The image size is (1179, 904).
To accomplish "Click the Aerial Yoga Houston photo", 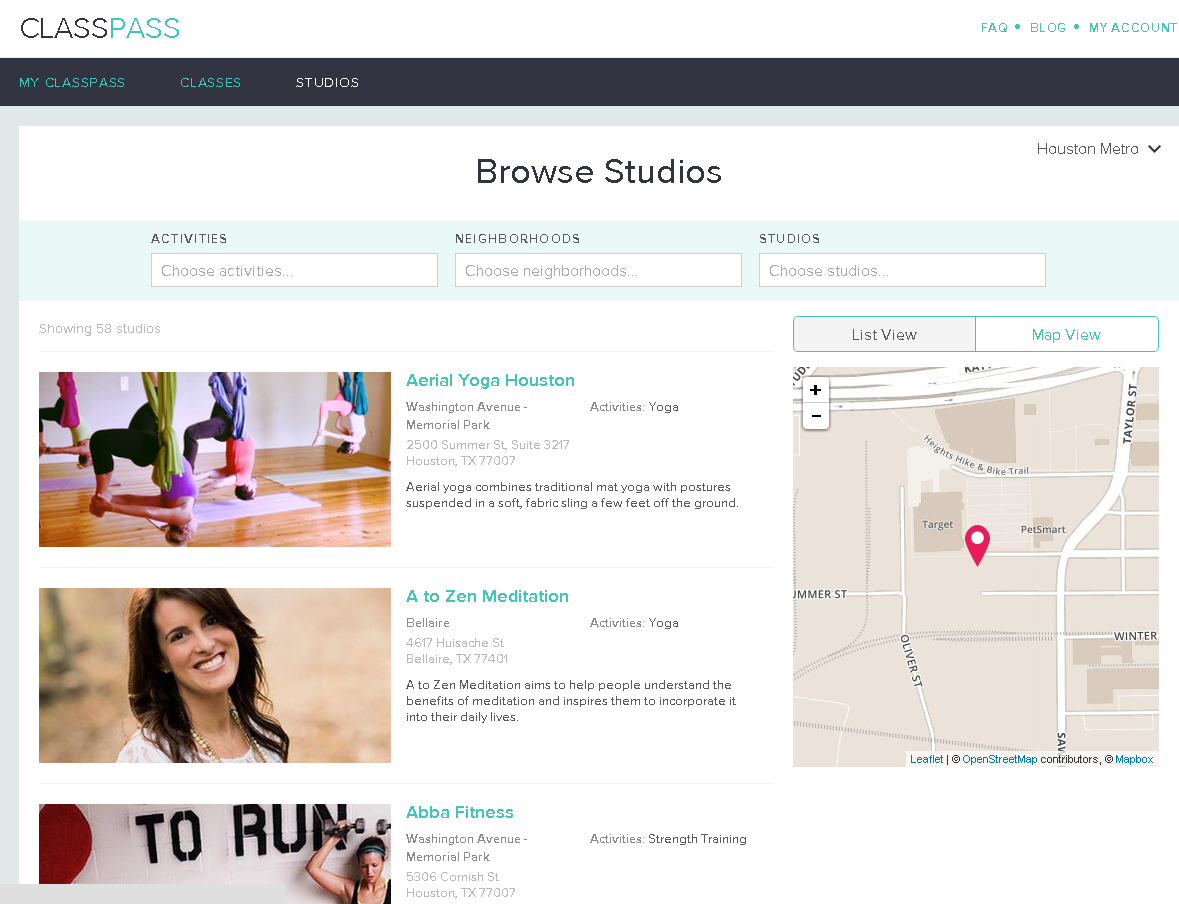I will click(x=215, y=459).
